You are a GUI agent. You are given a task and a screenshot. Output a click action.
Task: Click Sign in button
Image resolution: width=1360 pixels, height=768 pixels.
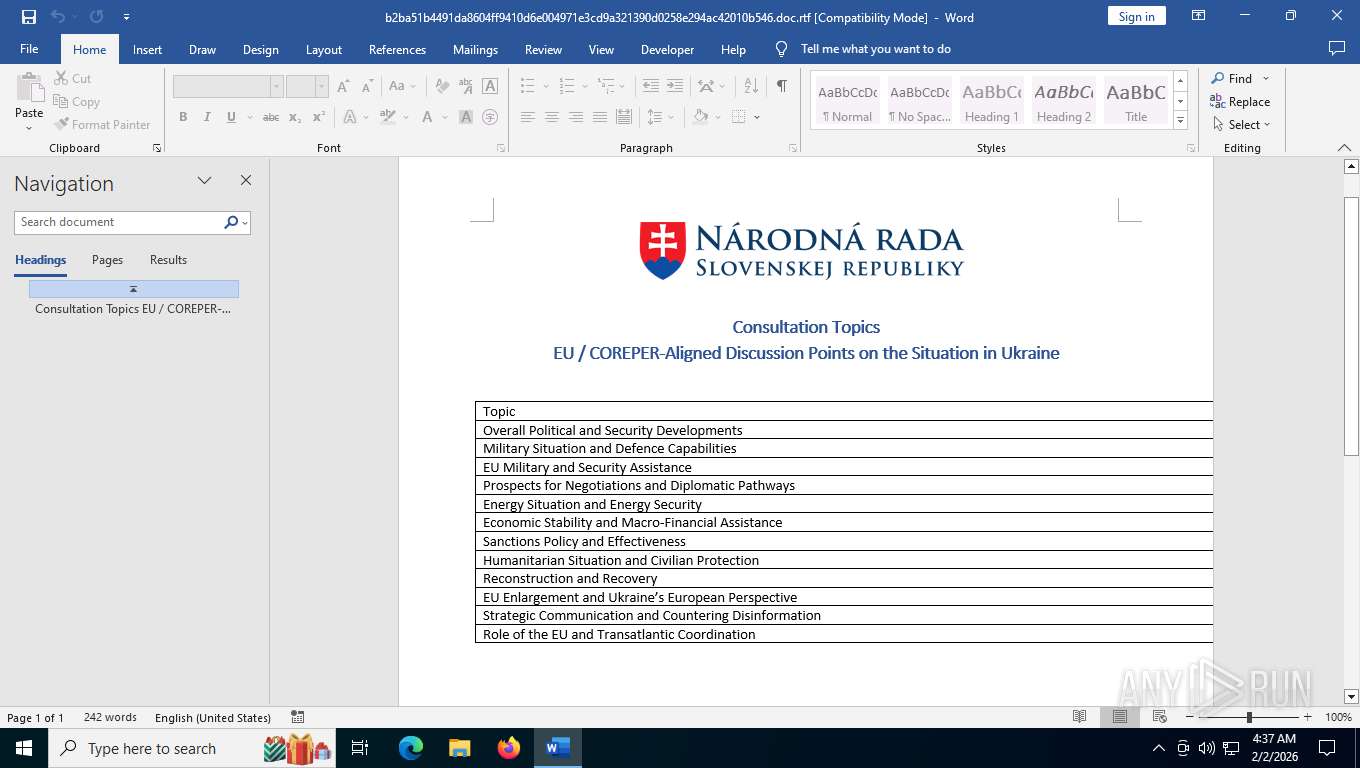pos(1136,16)
